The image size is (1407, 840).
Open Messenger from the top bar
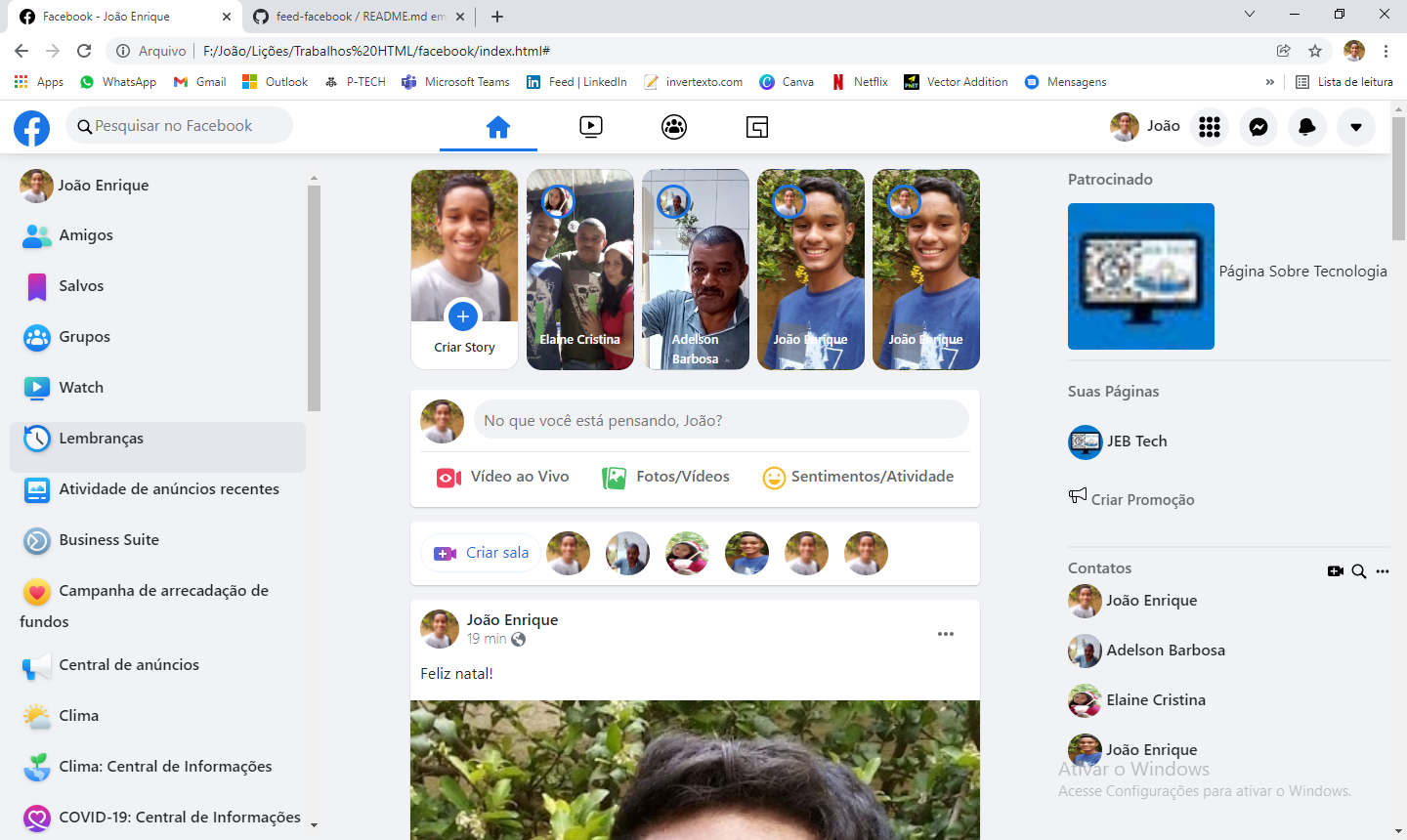1258,127
